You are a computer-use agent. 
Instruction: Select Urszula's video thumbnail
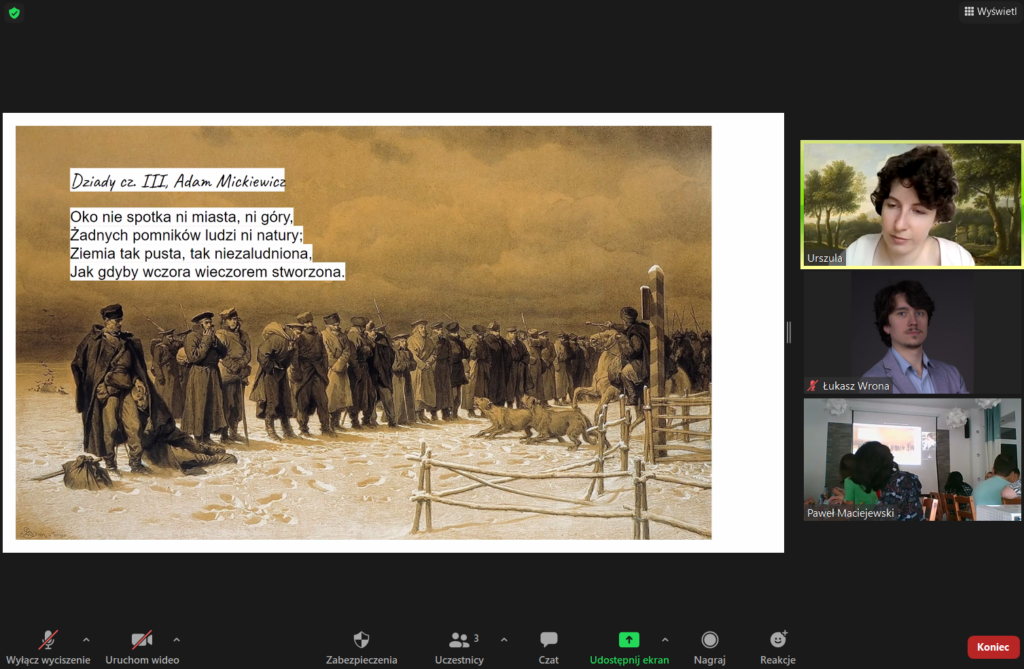coord(911,204)
